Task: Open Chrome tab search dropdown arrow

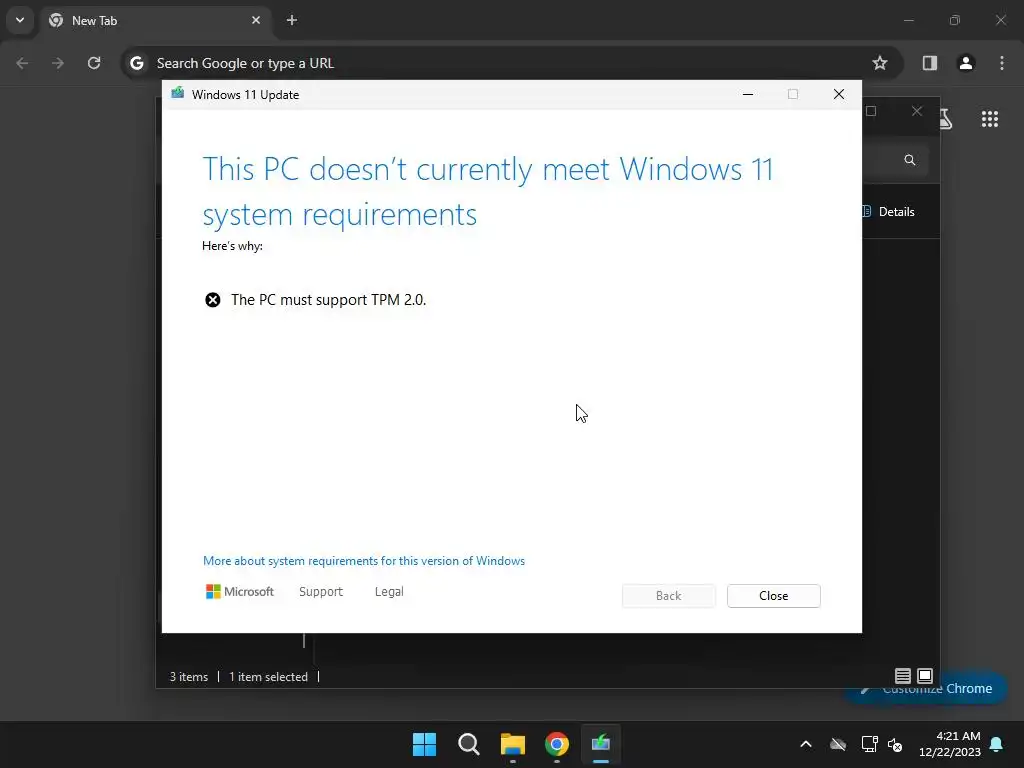Action: point(20,20)
